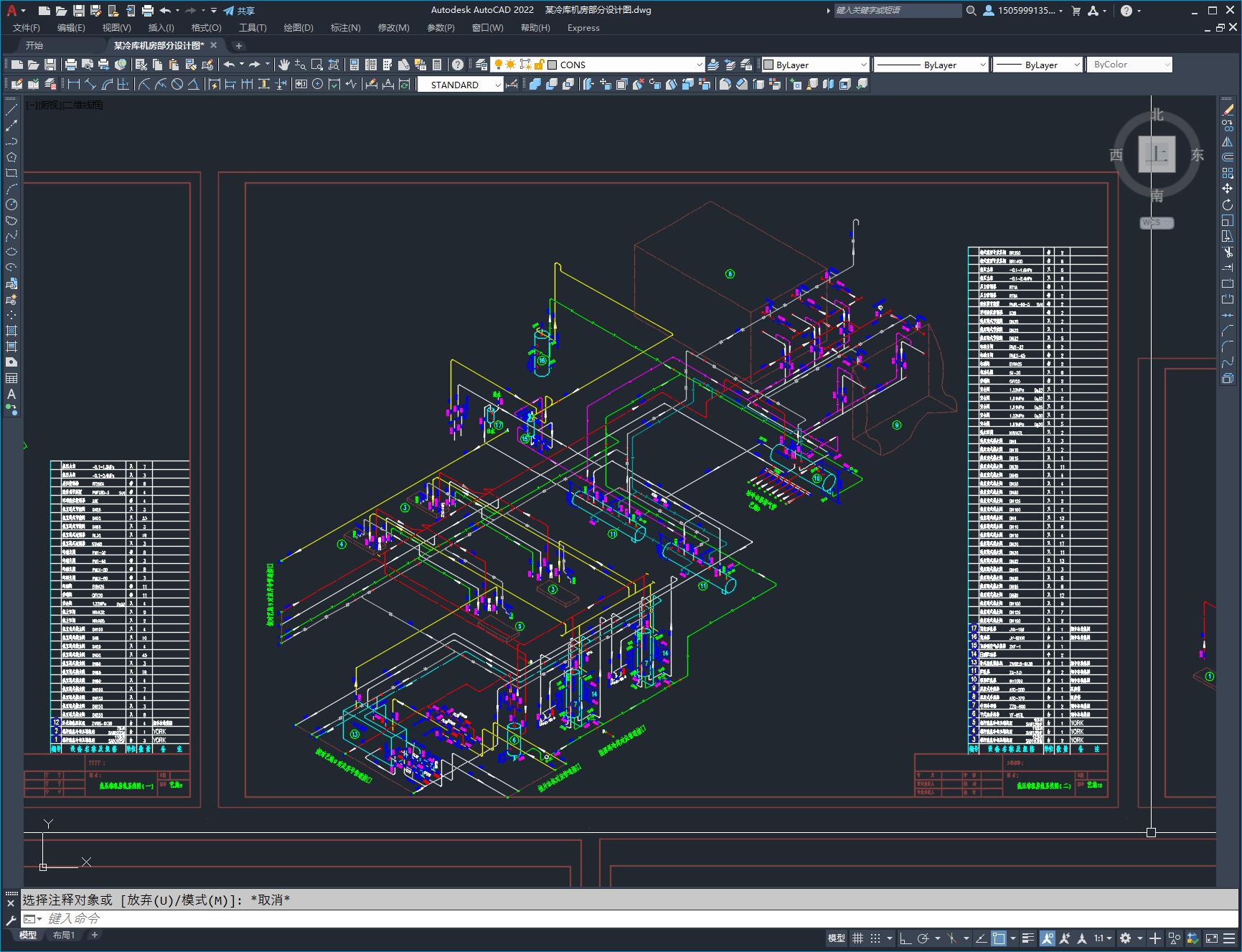Select the Hatch tool in draw toolbar
1242x952 pixels.
click(x=11, y=331)
